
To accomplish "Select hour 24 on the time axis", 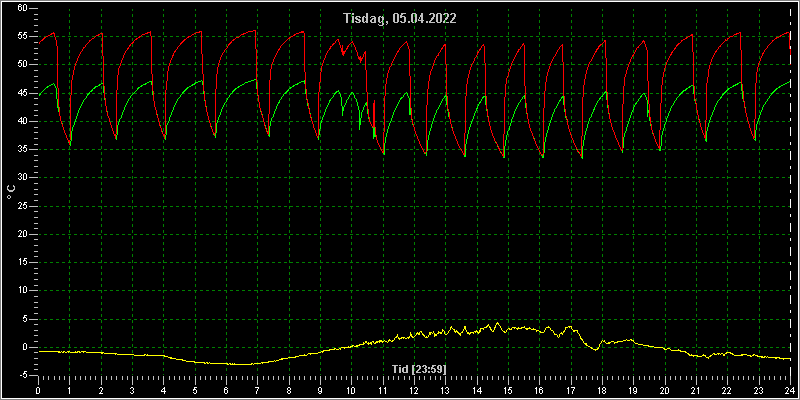I will pyautogui.click(x=790, y=390).
